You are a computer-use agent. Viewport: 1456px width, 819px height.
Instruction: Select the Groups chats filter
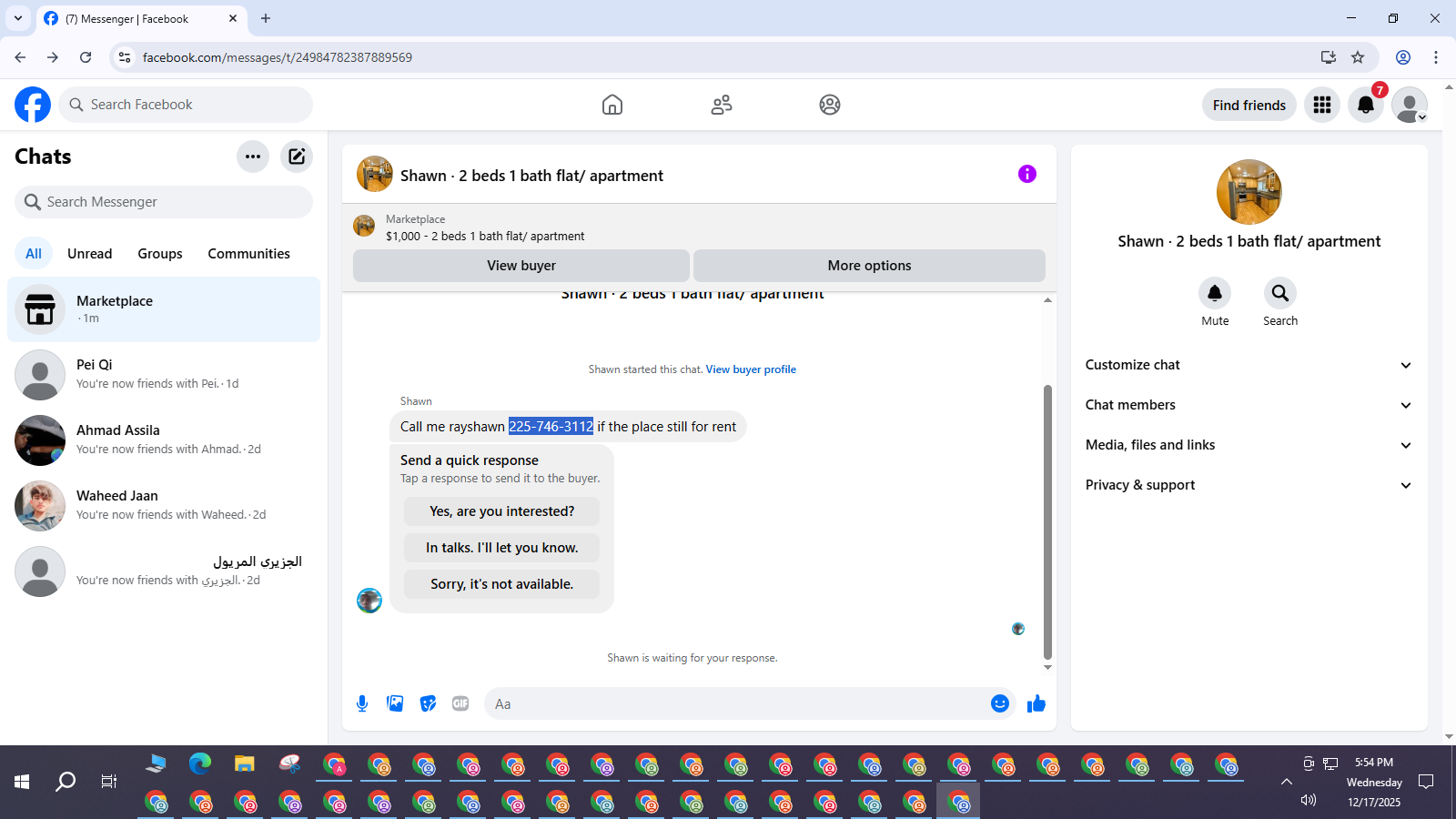tap(160, 254)
